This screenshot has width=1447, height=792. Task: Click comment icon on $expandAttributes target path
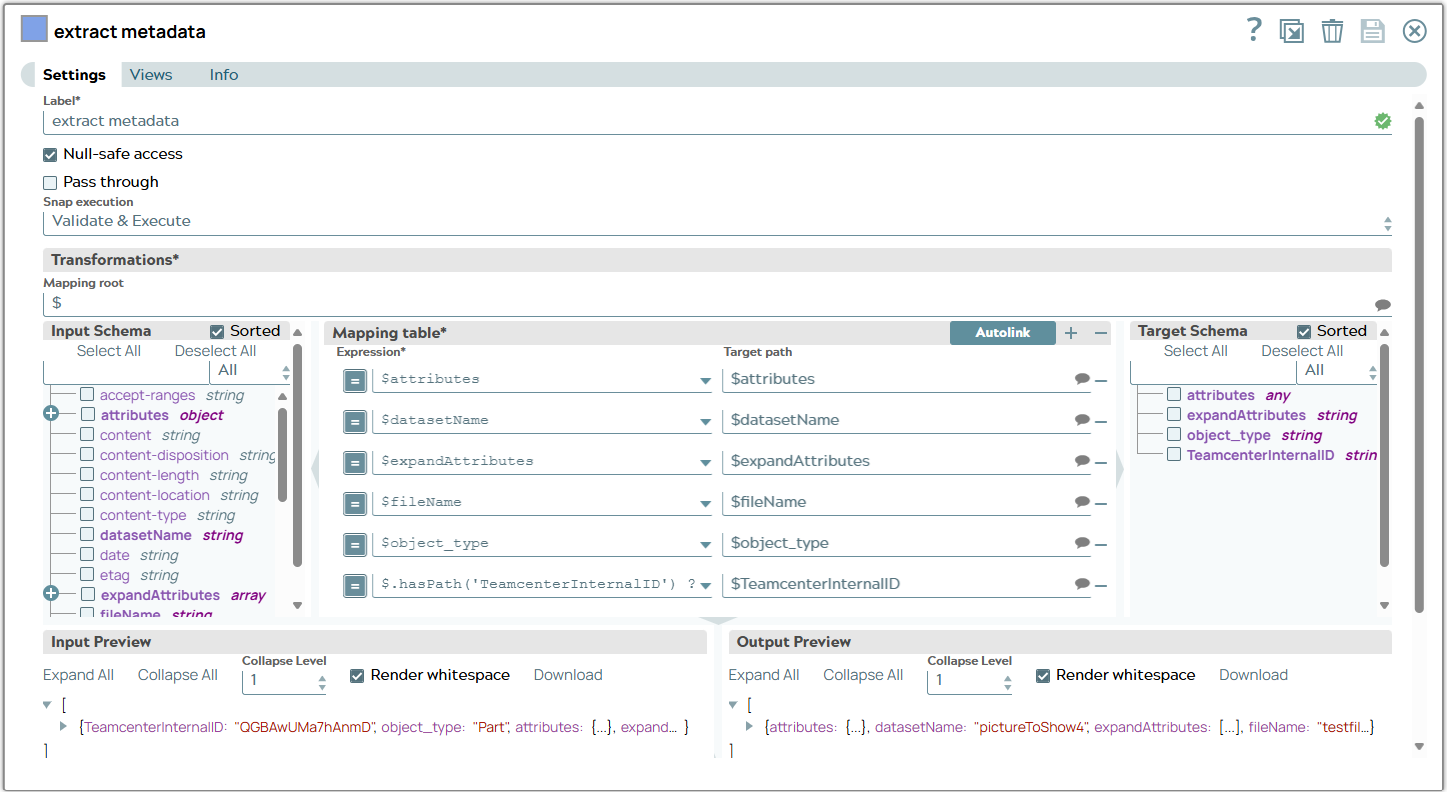pos(1082,461)
